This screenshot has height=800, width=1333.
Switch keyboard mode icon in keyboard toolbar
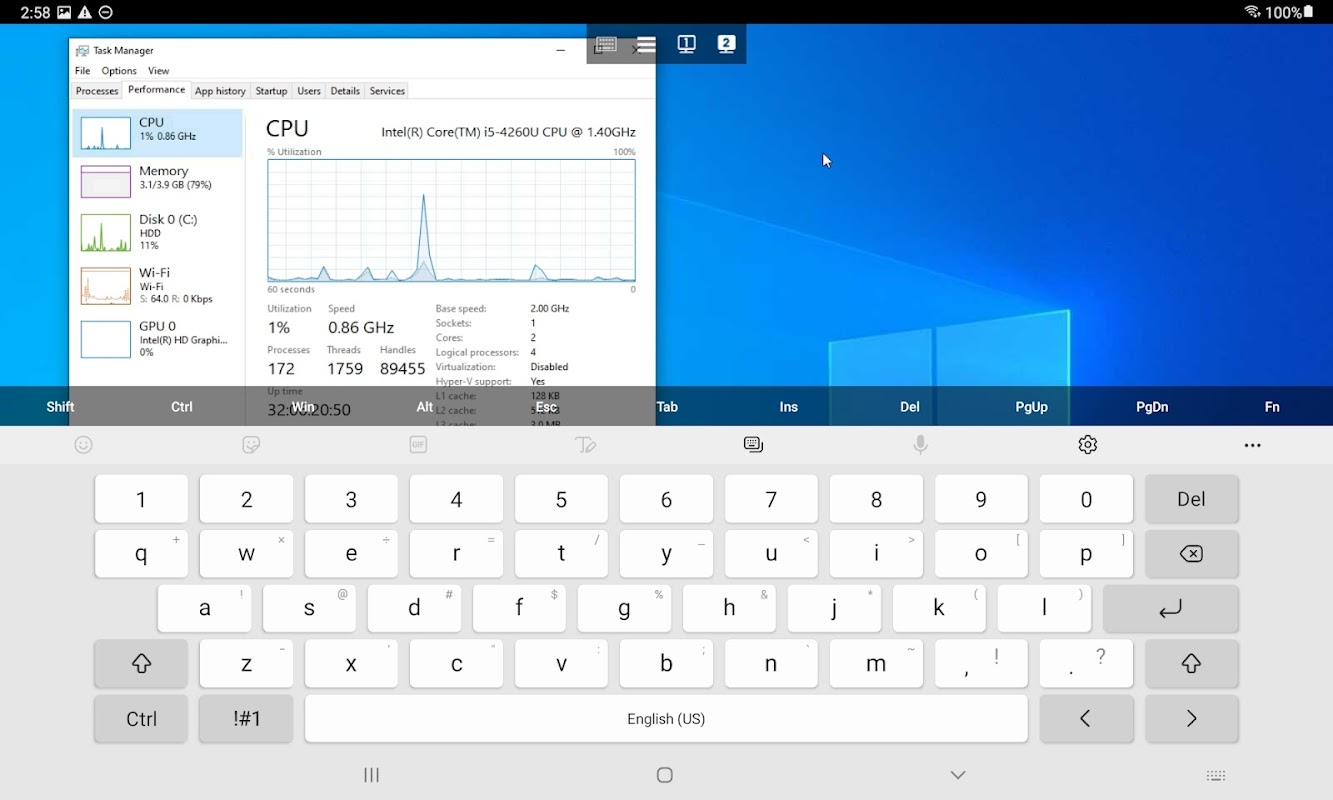tap(754, 445)
